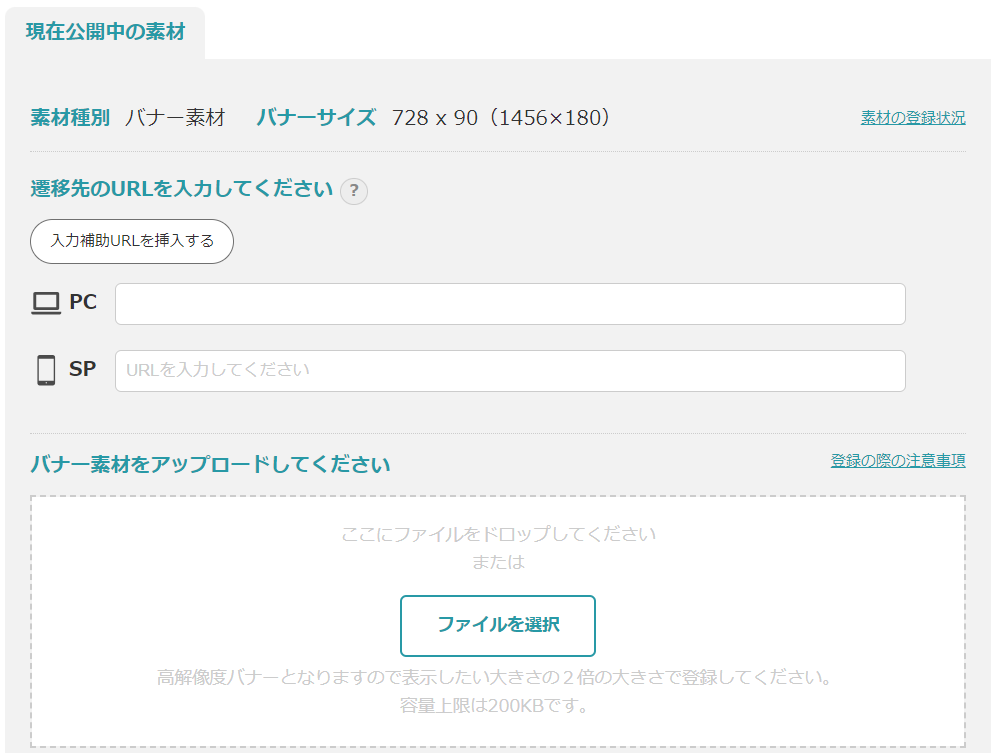Click the バナー素材をアップロードしてください heading
996x753 pixels.
pyautogui.click(x=210, y=464)
